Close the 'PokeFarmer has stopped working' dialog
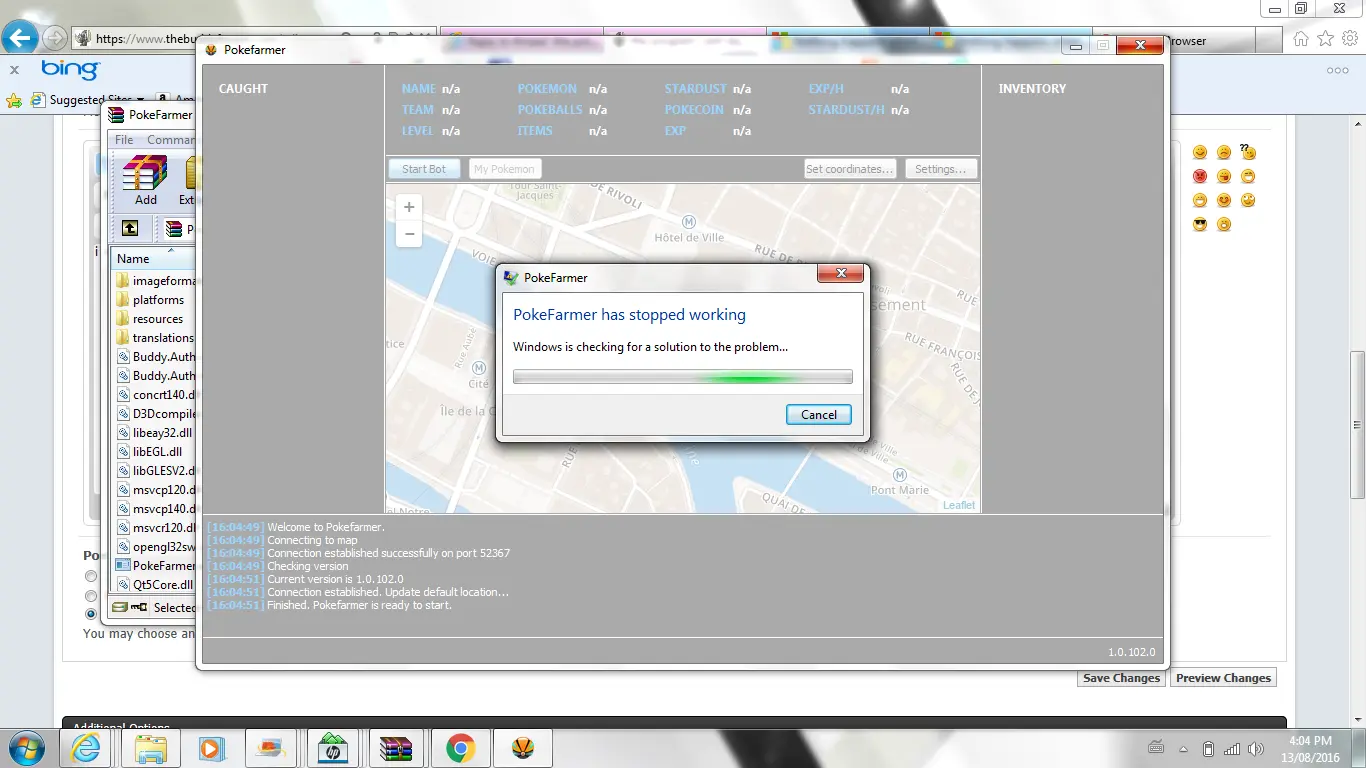Viewport: 1366px width, 768px height. [840, 273]
